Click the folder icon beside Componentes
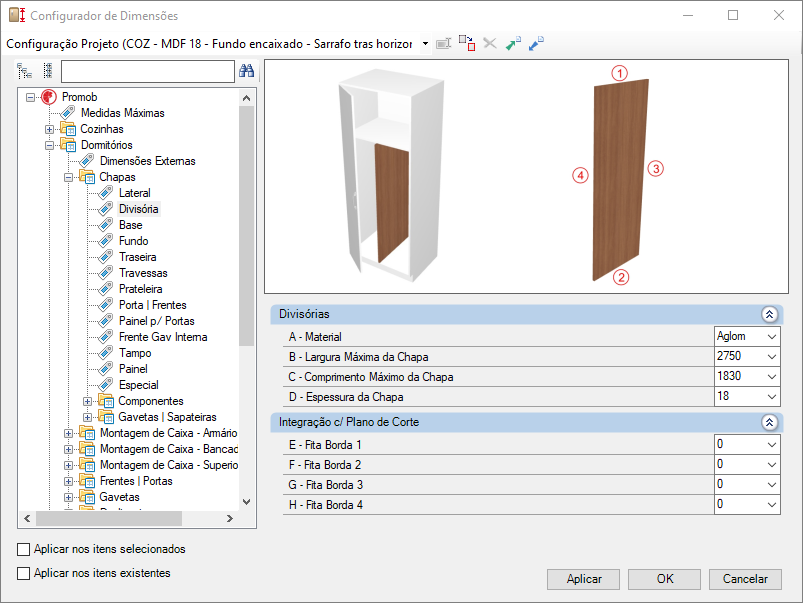Image resolution: width=803 pixels, height=603 pixels. 106,401
